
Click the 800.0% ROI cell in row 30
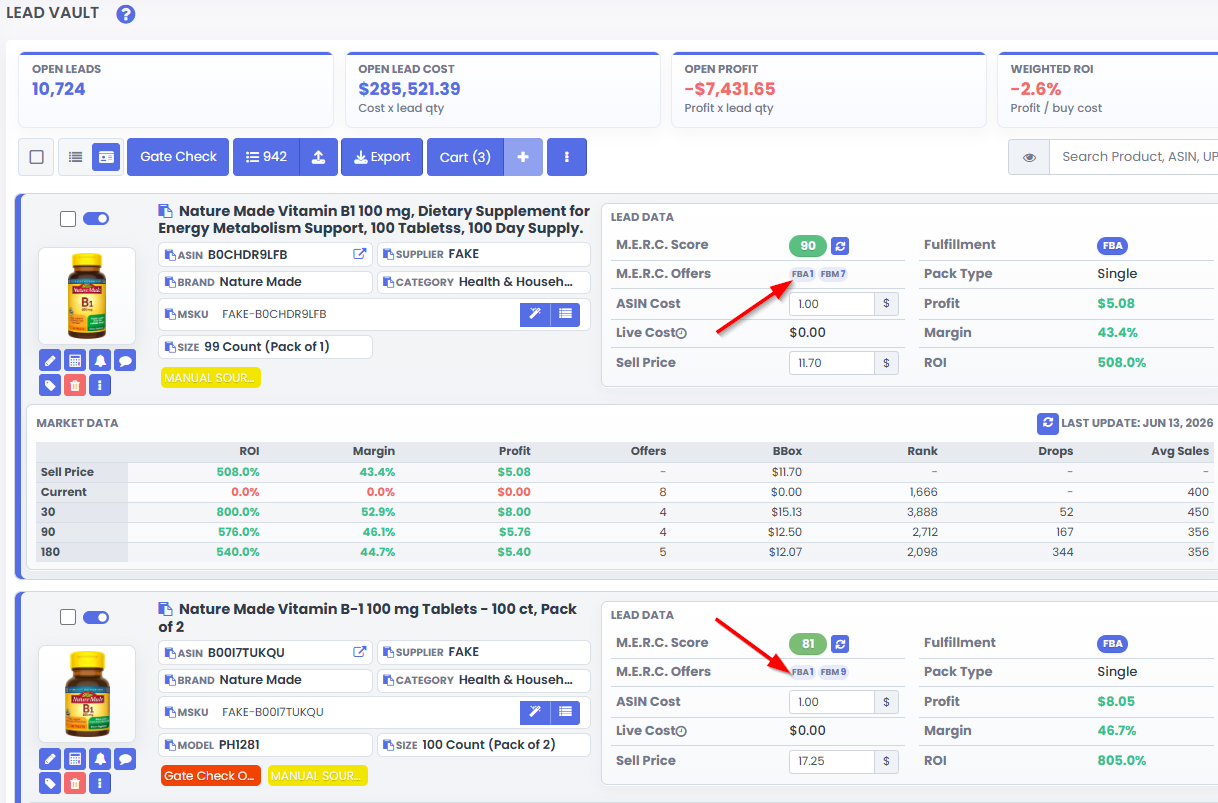[x=238, y=512]
